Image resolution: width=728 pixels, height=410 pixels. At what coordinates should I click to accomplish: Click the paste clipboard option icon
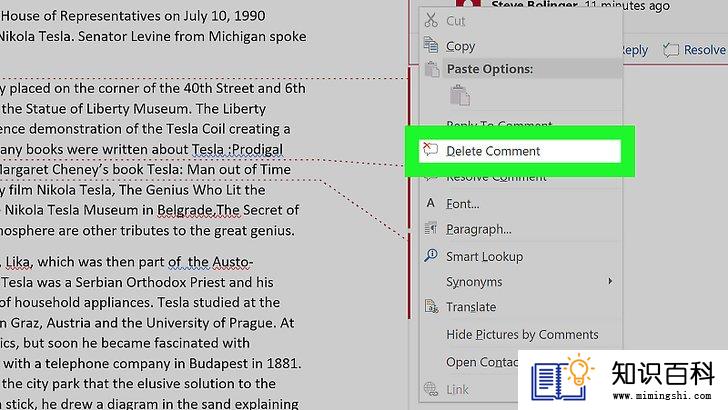(460, 95)
